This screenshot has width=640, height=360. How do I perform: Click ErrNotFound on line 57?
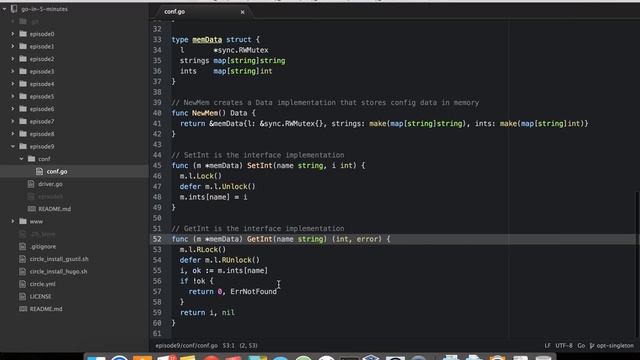[x=253, y=291]
